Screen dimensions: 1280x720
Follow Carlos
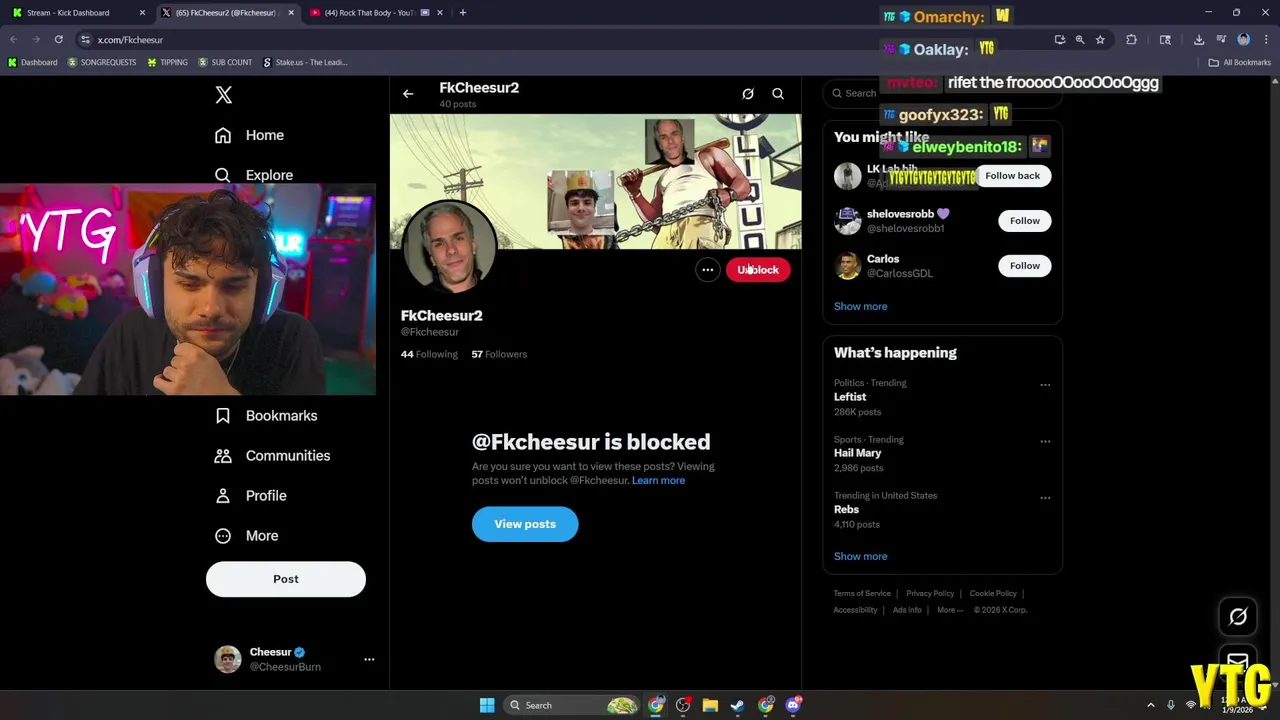(x=1025, y=266)
